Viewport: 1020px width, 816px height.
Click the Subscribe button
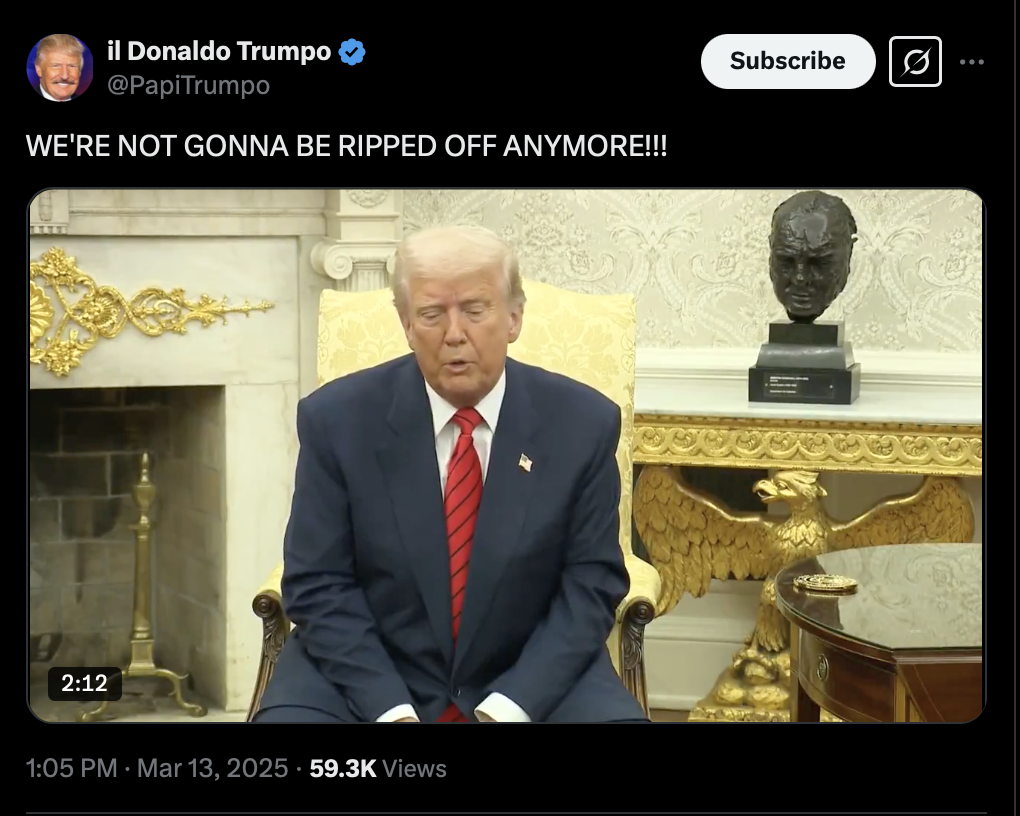pyautogui.click(x=788, y=61)
